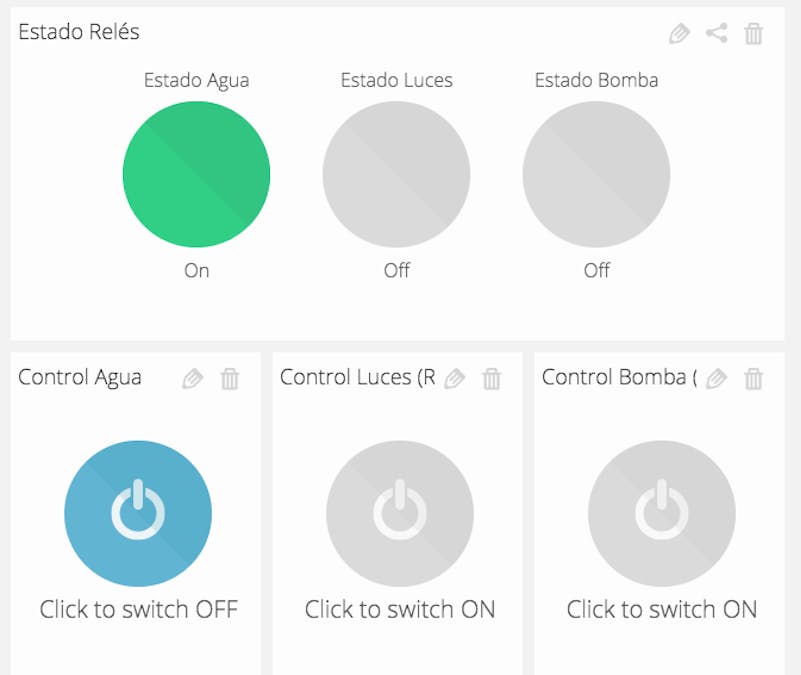801x675 pixels.
Task: Click the "Click to switch OFF" label
Action: coord(138,609)
